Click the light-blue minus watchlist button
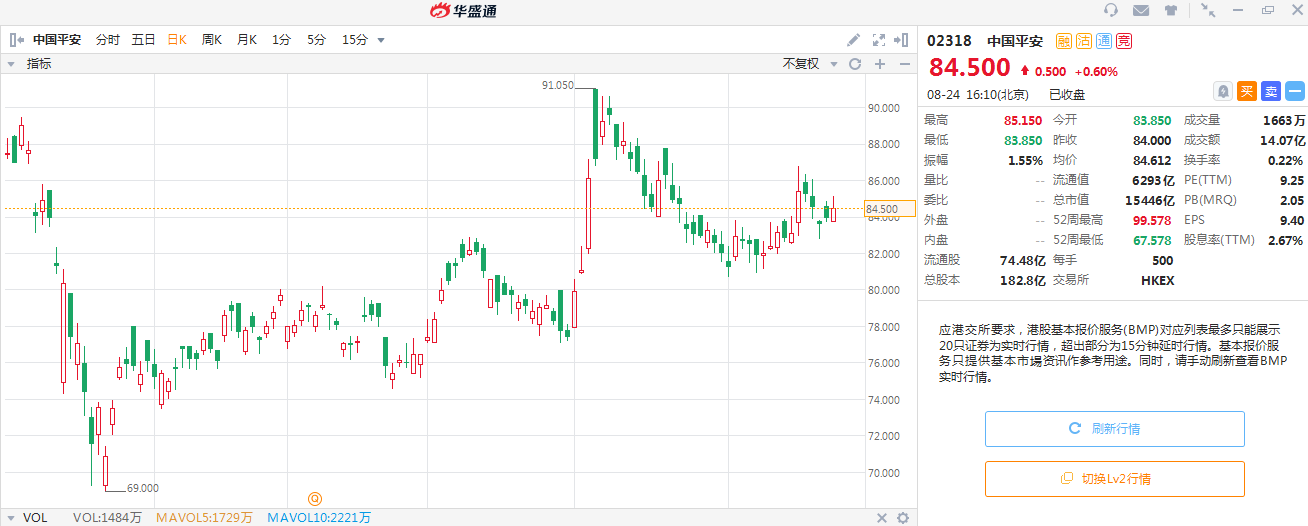Screen dimensions: 1308x526 [1295, 91]
